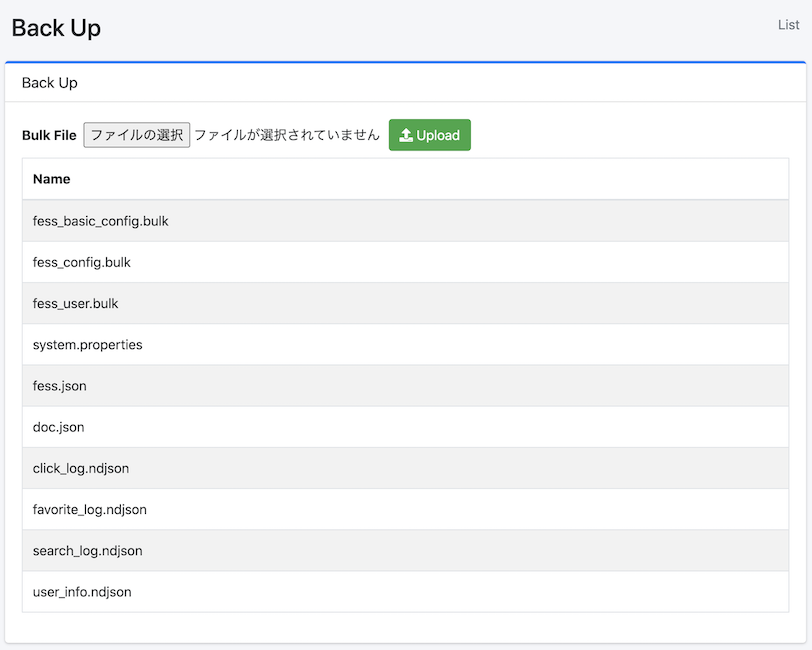Download search_log.ndjson log file

[x=87, y=551]
